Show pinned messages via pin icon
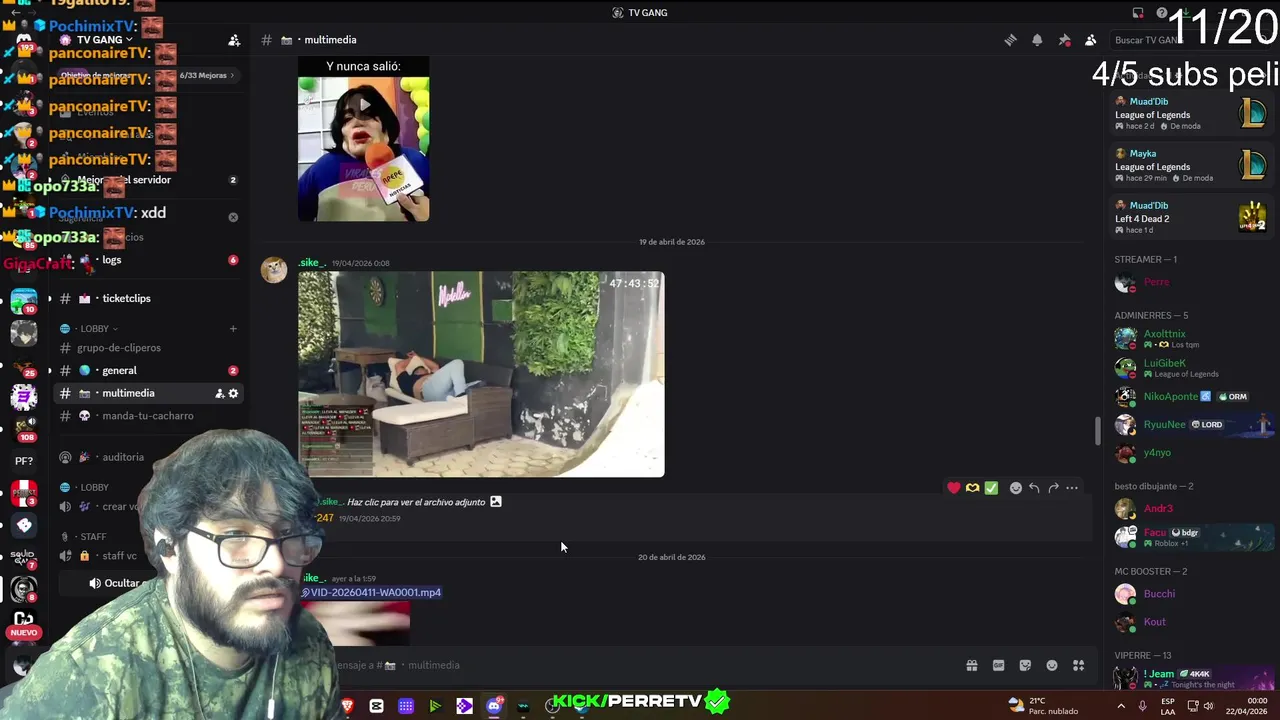The width and height of the screenshot is (1280, 720). [1064, 40]
